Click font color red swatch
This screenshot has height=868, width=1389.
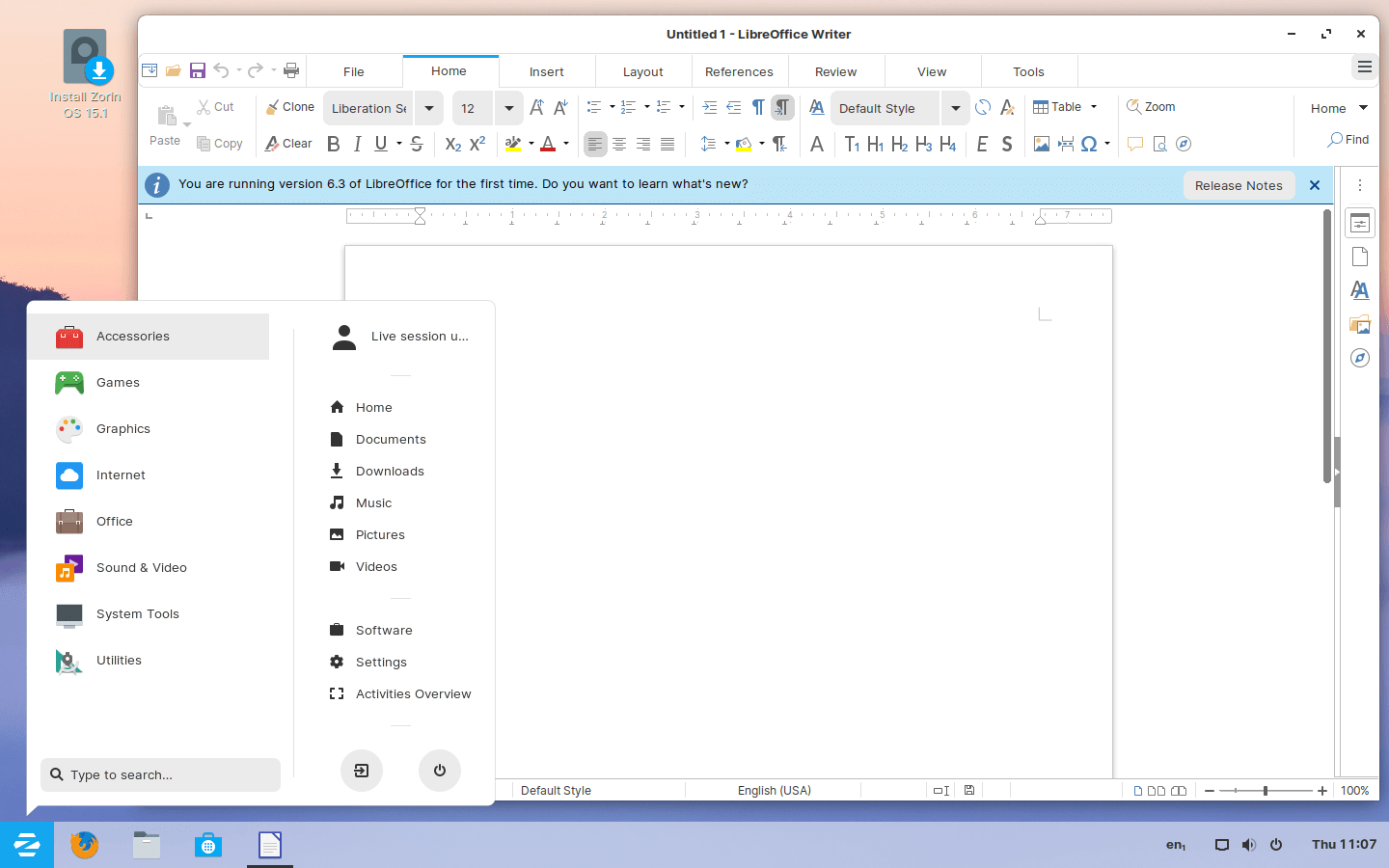click(x=548, y=144)
